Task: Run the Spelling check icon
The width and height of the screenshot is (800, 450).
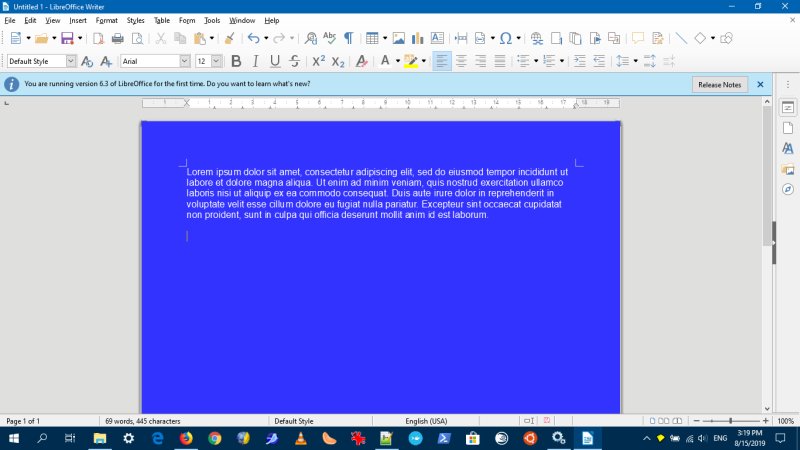Action: [x=330, y=38]
